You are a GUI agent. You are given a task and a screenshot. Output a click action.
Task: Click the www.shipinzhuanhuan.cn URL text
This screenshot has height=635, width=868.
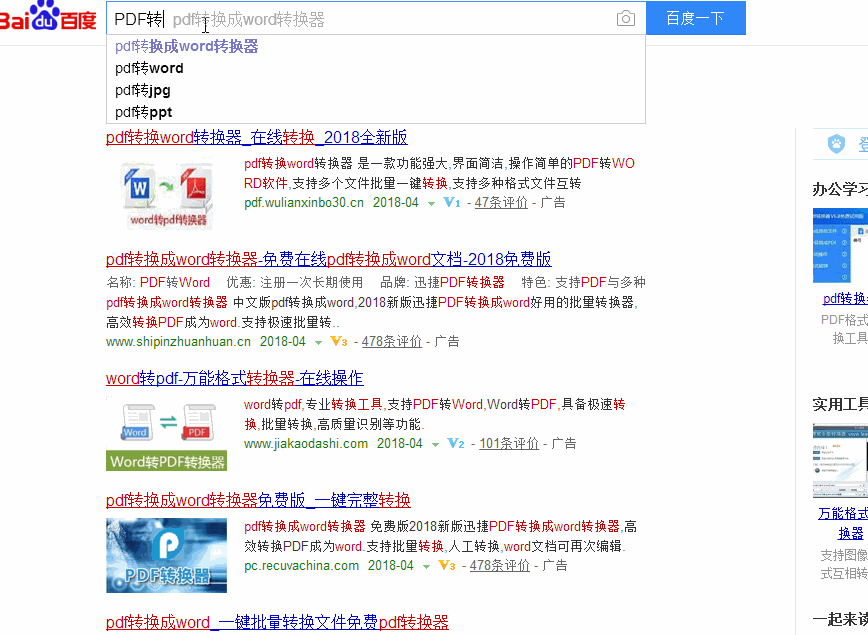pyautogui.click(x=178, y=342)
